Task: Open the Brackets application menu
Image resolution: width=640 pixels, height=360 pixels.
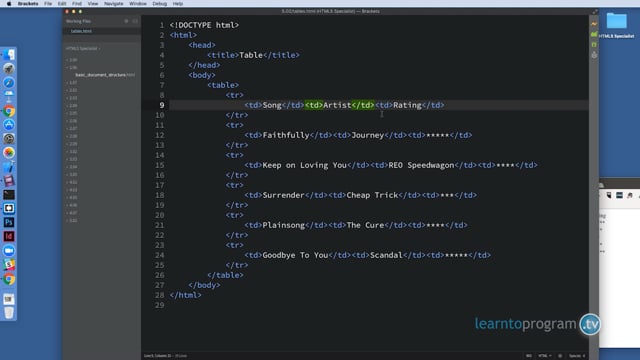Action: click(x=28, y=4)
